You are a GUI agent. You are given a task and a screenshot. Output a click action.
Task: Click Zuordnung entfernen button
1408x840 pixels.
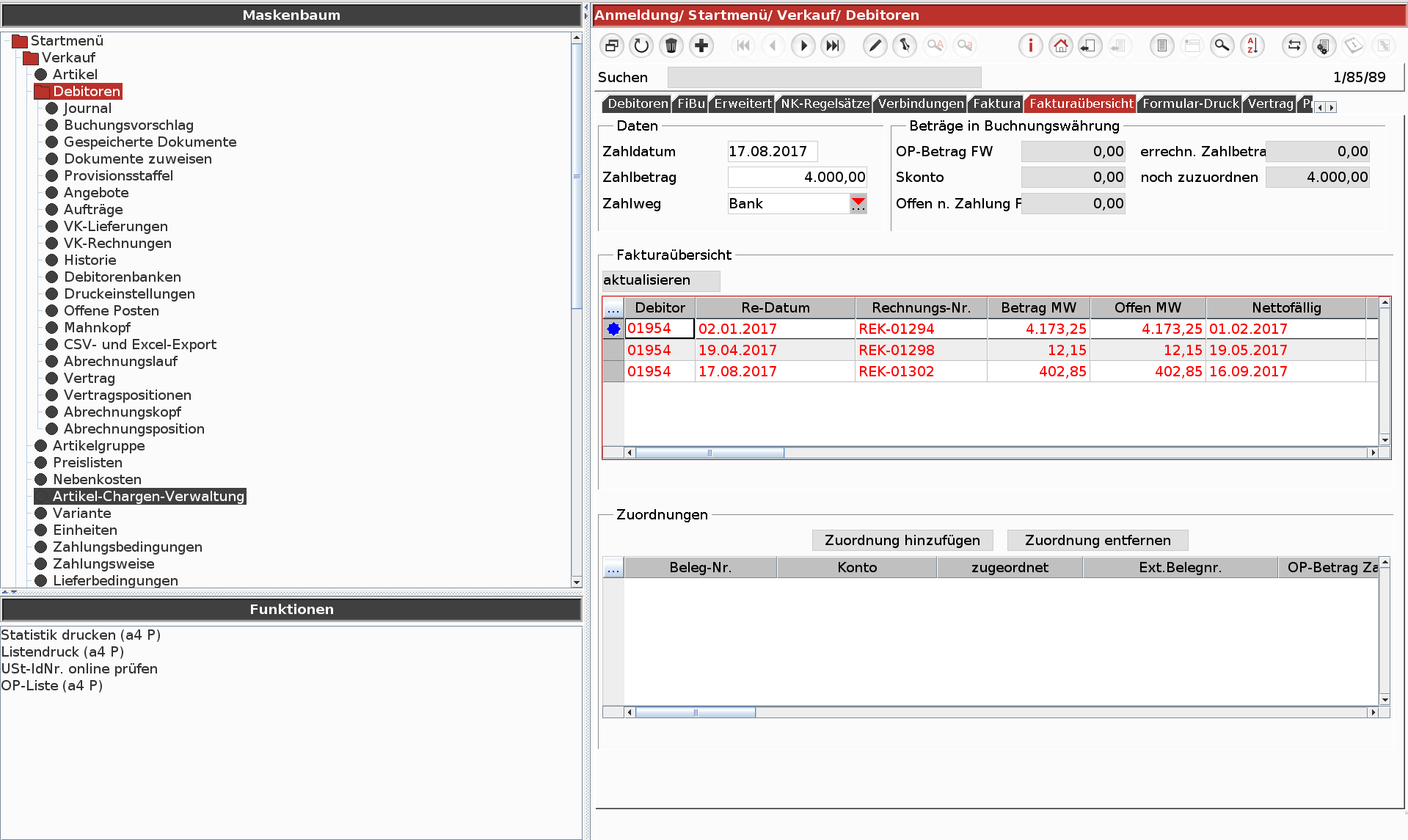[1098, 541]
